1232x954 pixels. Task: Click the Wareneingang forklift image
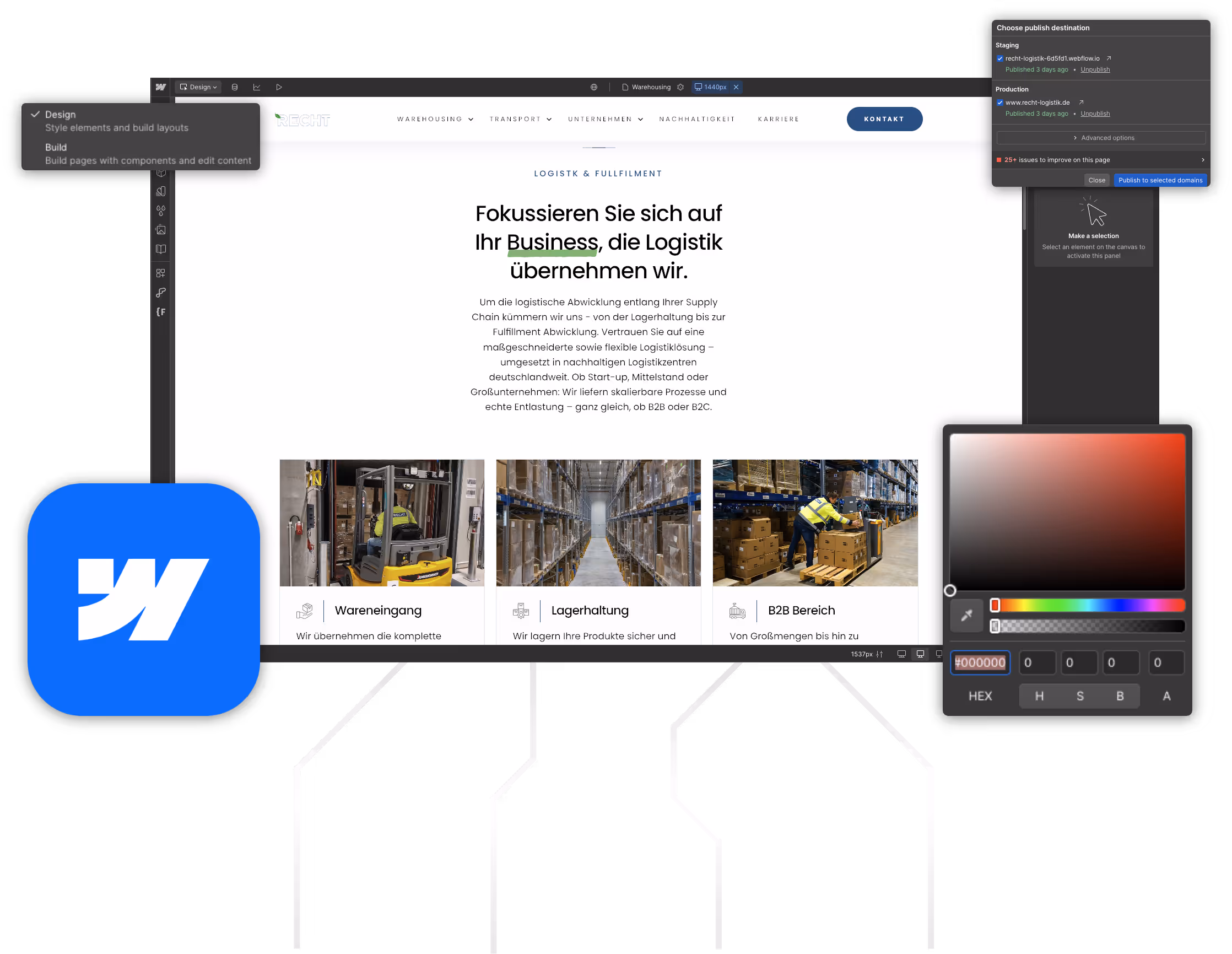coord(382,522)
